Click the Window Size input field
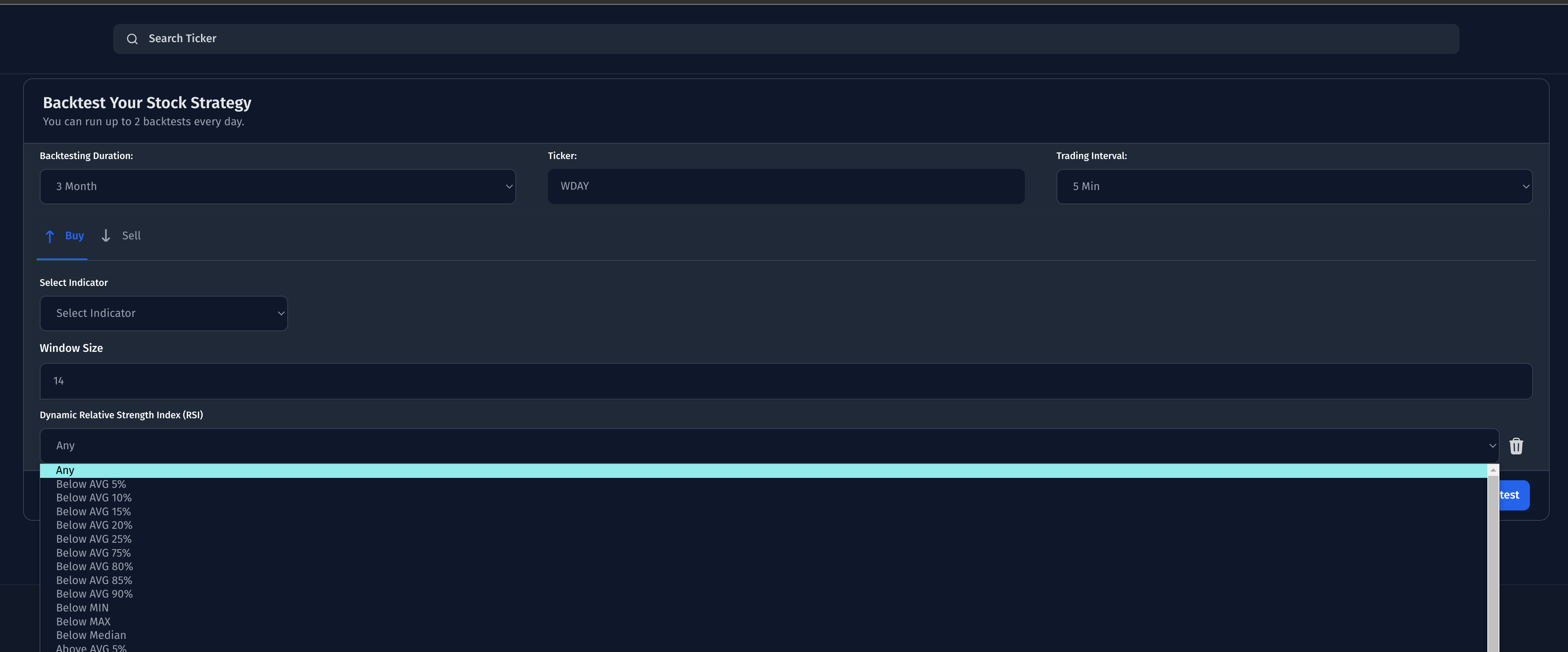The height and width of the screenshot is (652, 1568). click(785, 381)
